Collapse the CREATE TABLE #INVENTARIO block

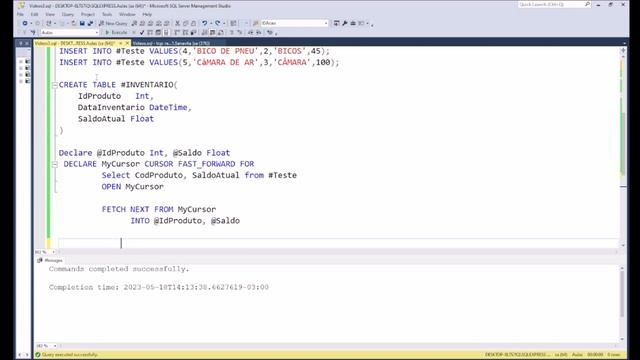click(x=55, y=85)
